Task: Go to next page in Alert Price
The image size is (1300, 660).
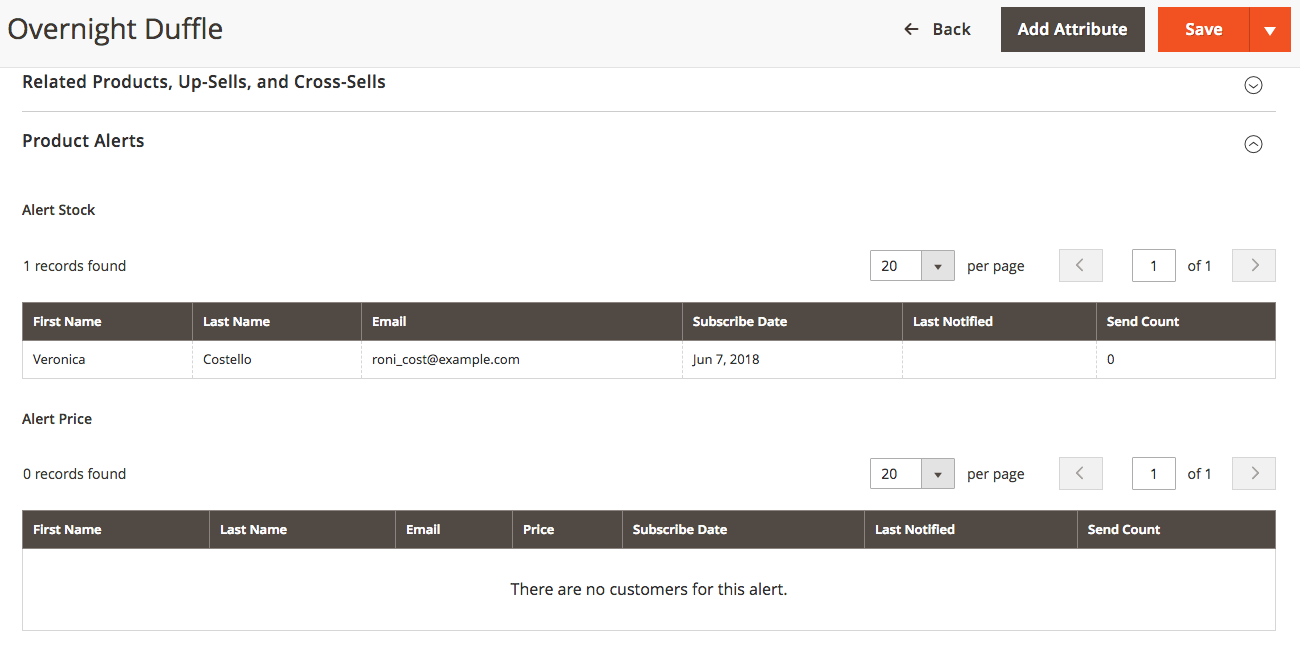Action: [1254, 474]
